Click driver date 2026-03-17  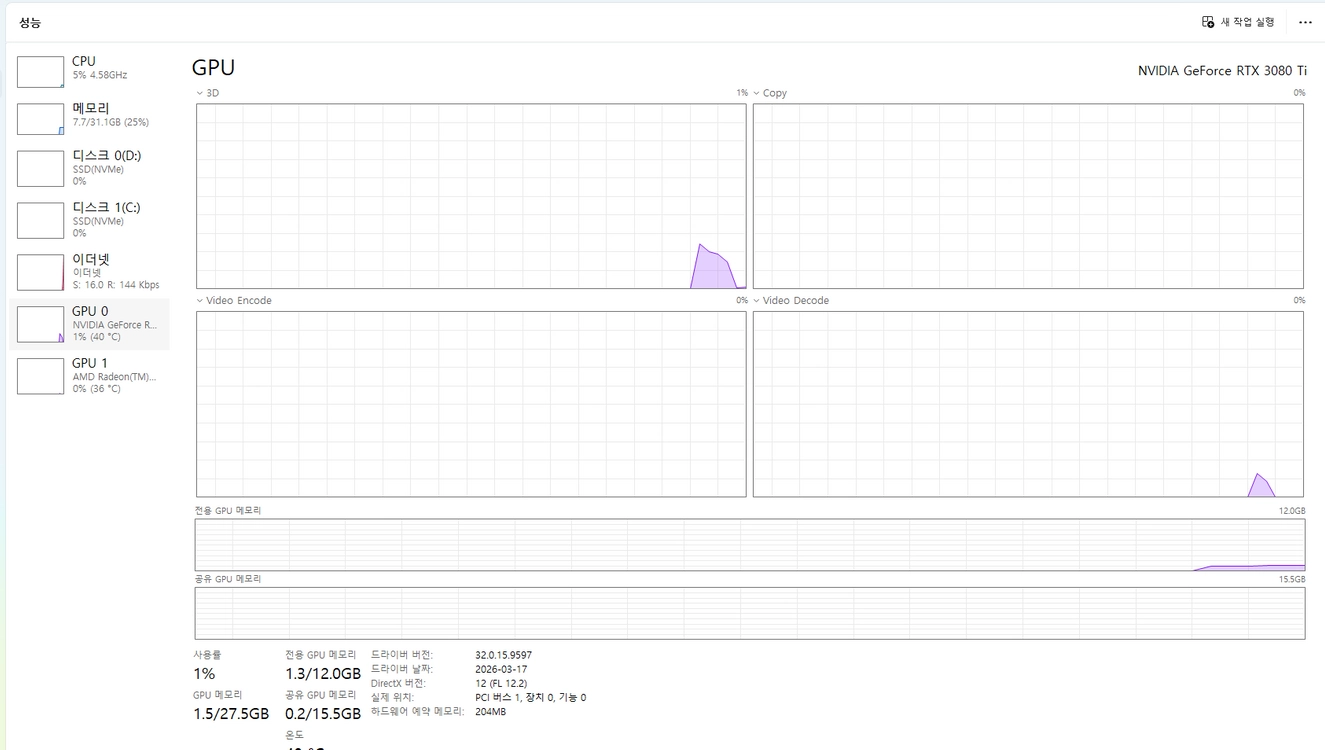[x=501, y=669]
